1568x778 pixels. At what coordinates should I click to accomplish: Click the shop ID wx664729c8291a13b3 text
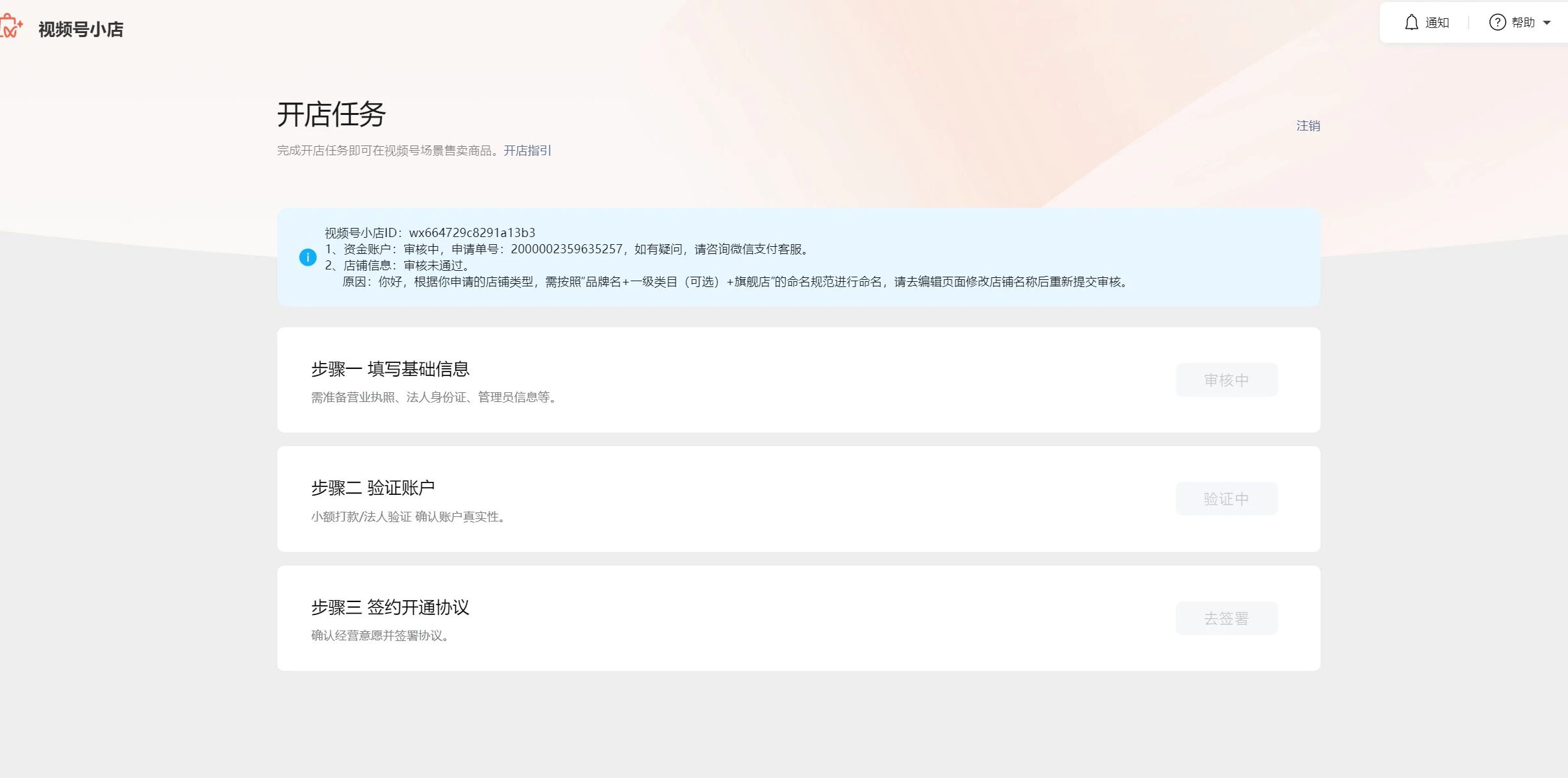[472, 232]
